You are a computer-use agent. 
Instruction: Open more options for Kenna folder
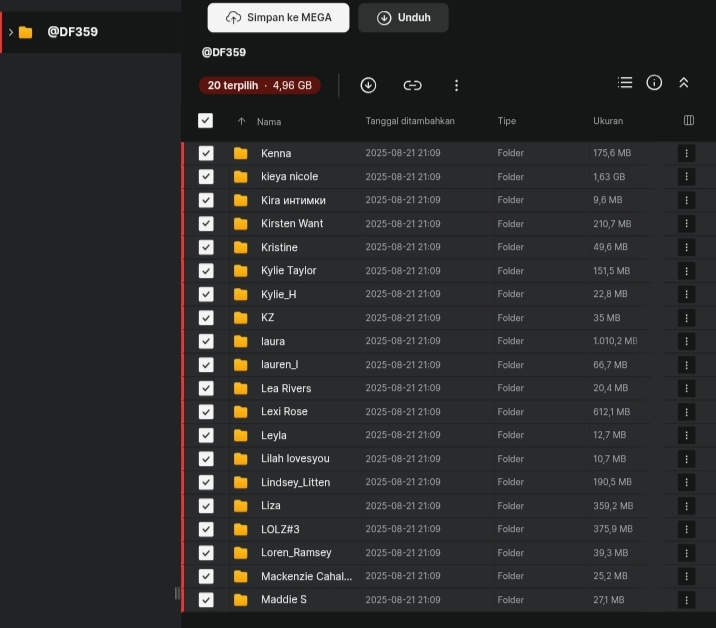[x=686, y=153]
